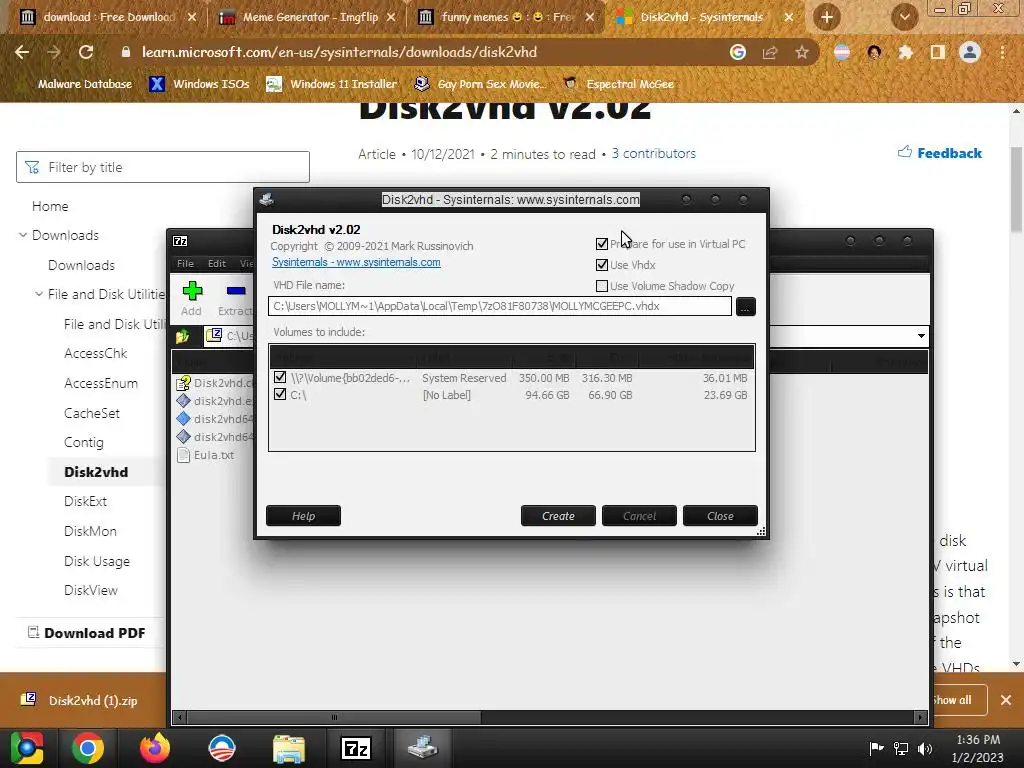Close the downloads bar
Viewport: 1024px width, 768px height.
tap(1006, 700)
